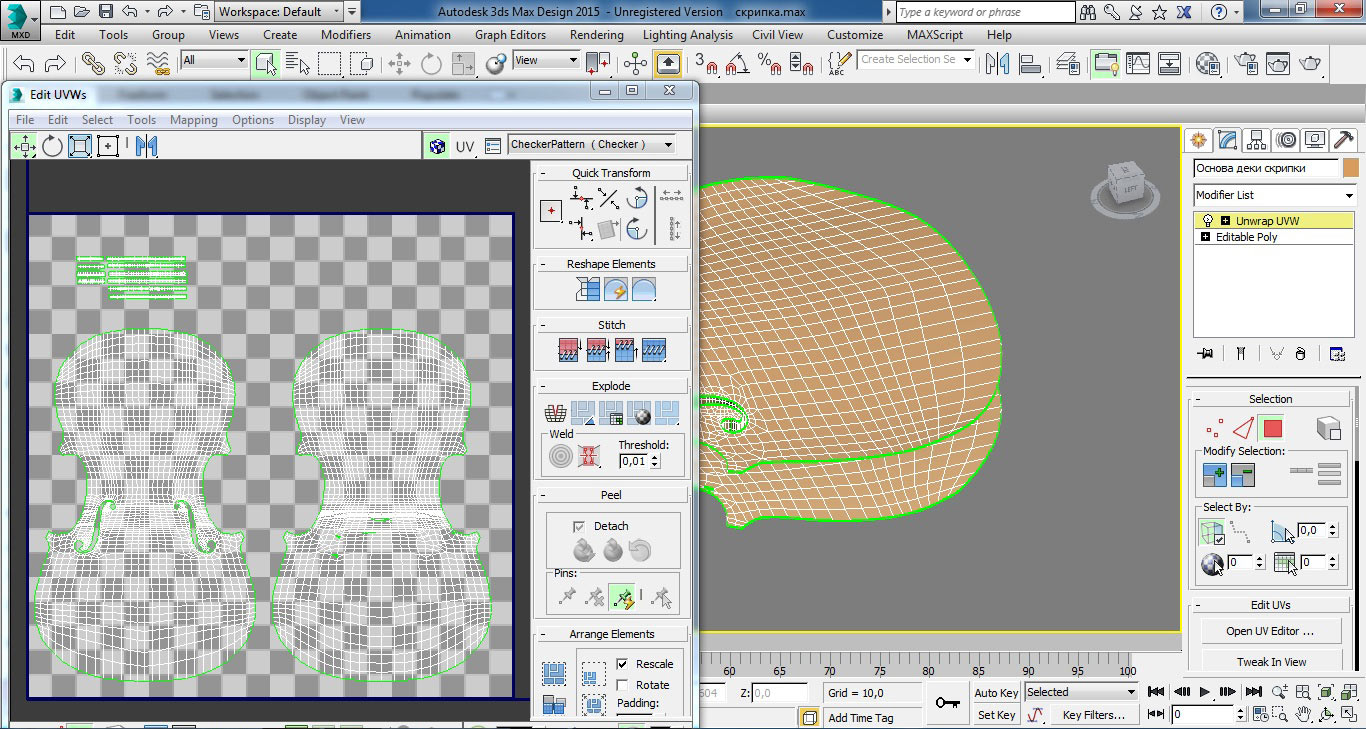Open the Mapping menu in Edit UVWs
1366x729 pixels.
193,120
